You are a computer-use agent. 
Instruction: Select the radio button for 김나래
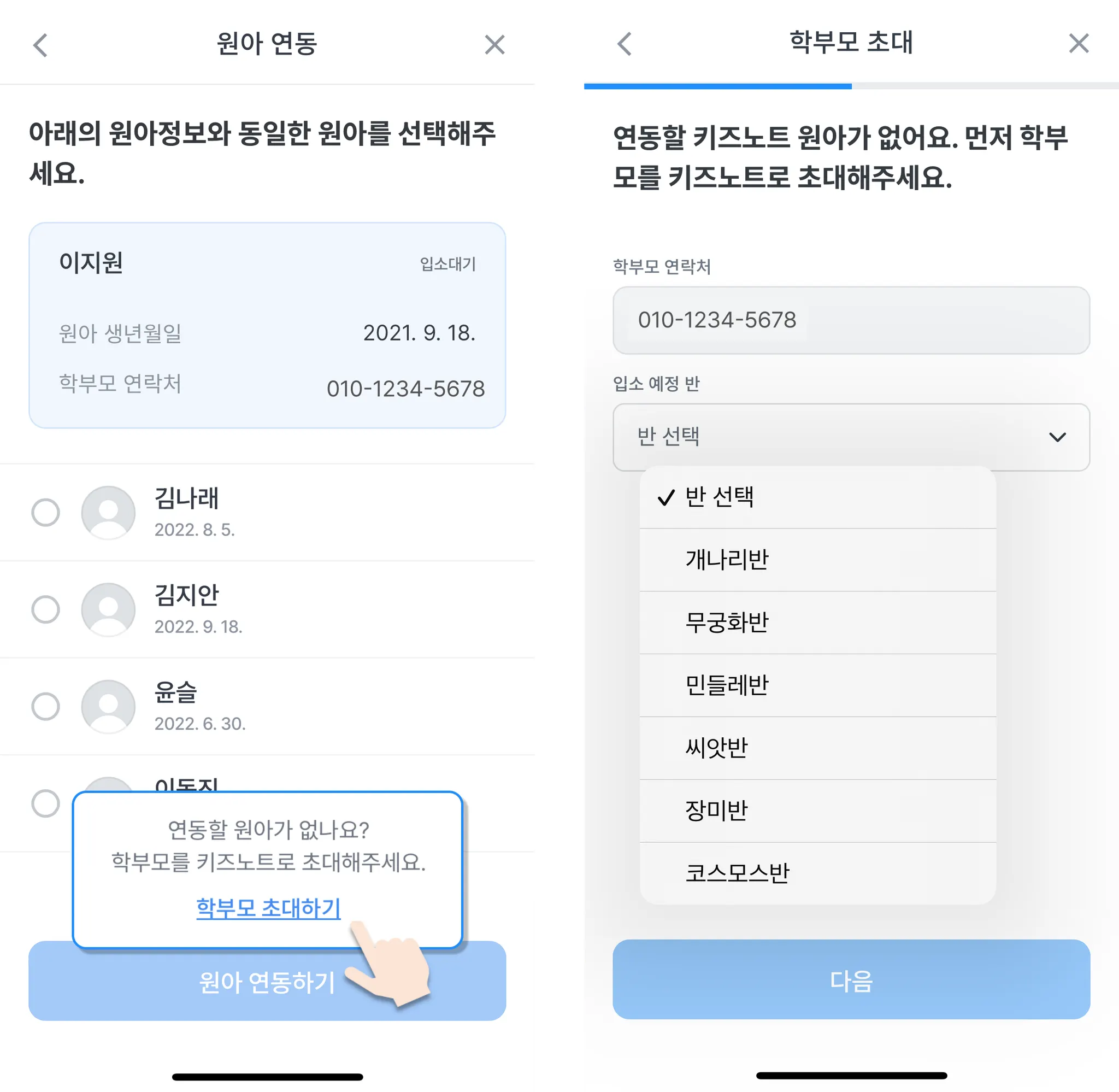pos(45,512)
